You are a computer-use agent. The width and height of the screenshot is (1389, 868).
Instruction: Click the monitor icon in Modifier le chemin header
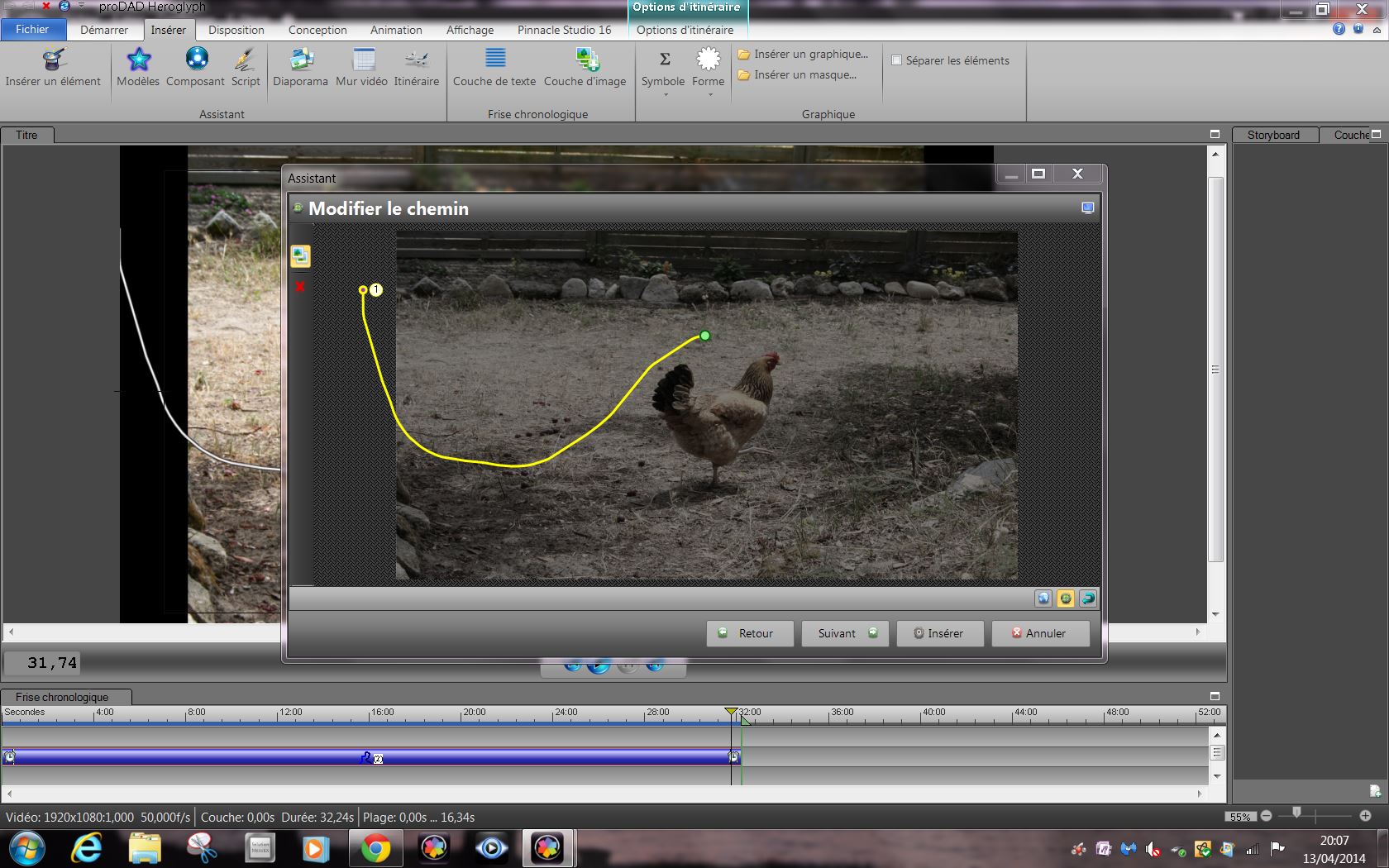click(x=1088, y=208)
